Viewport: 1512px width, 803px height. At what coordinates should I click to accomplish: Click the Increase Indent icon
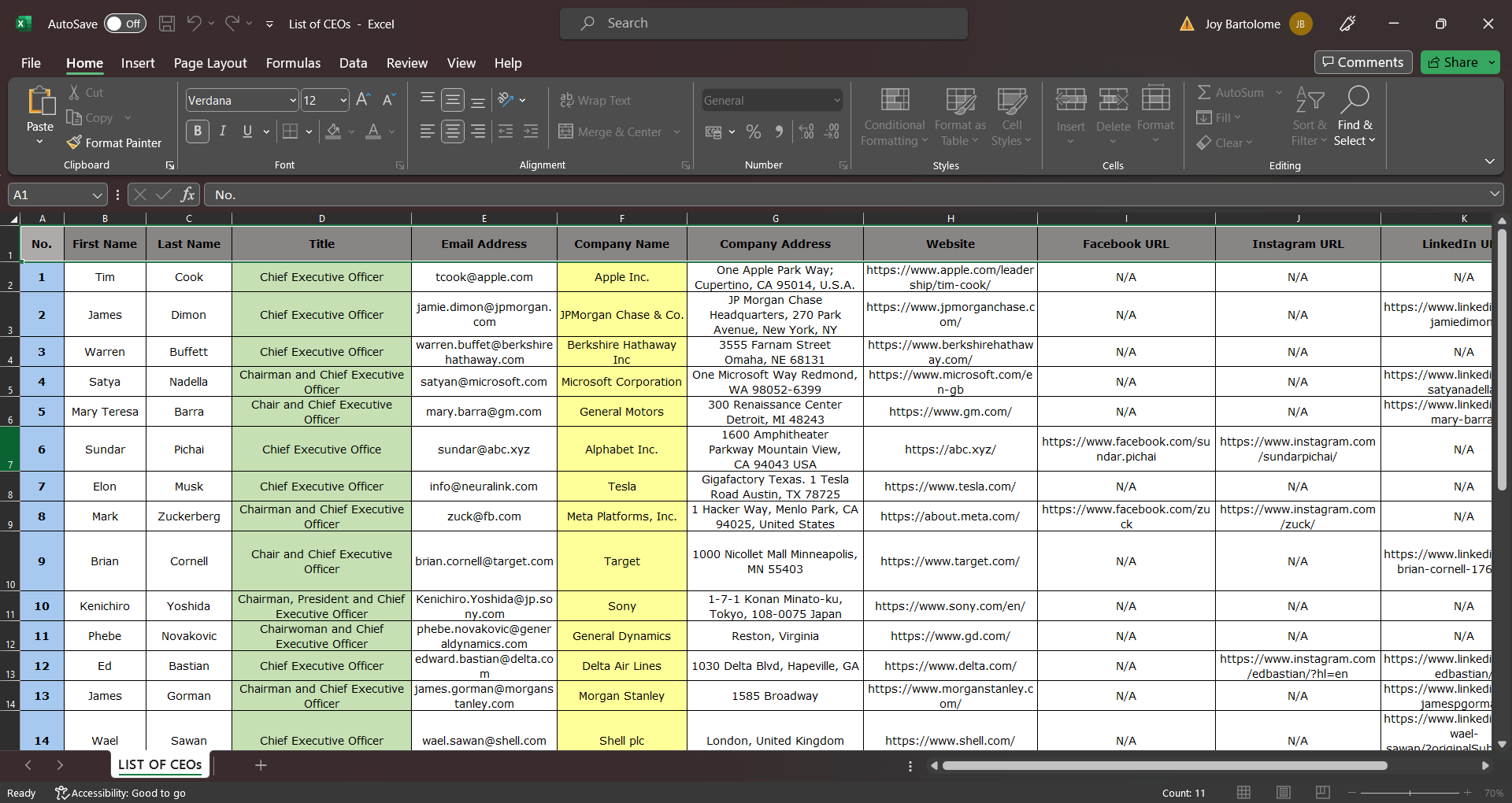532,131
